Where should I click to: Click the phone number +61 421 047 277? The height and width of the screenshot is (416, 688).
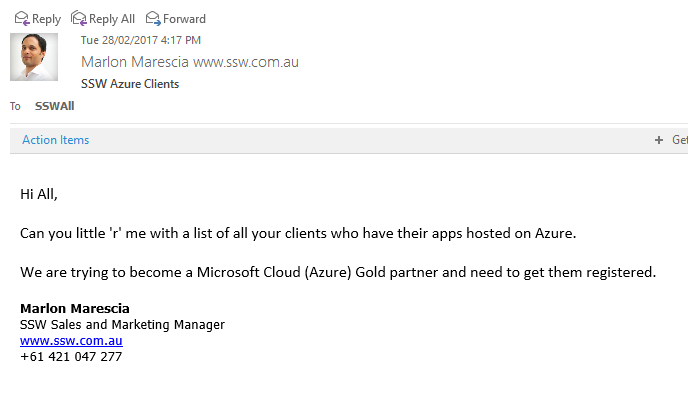tap(70, 356)
